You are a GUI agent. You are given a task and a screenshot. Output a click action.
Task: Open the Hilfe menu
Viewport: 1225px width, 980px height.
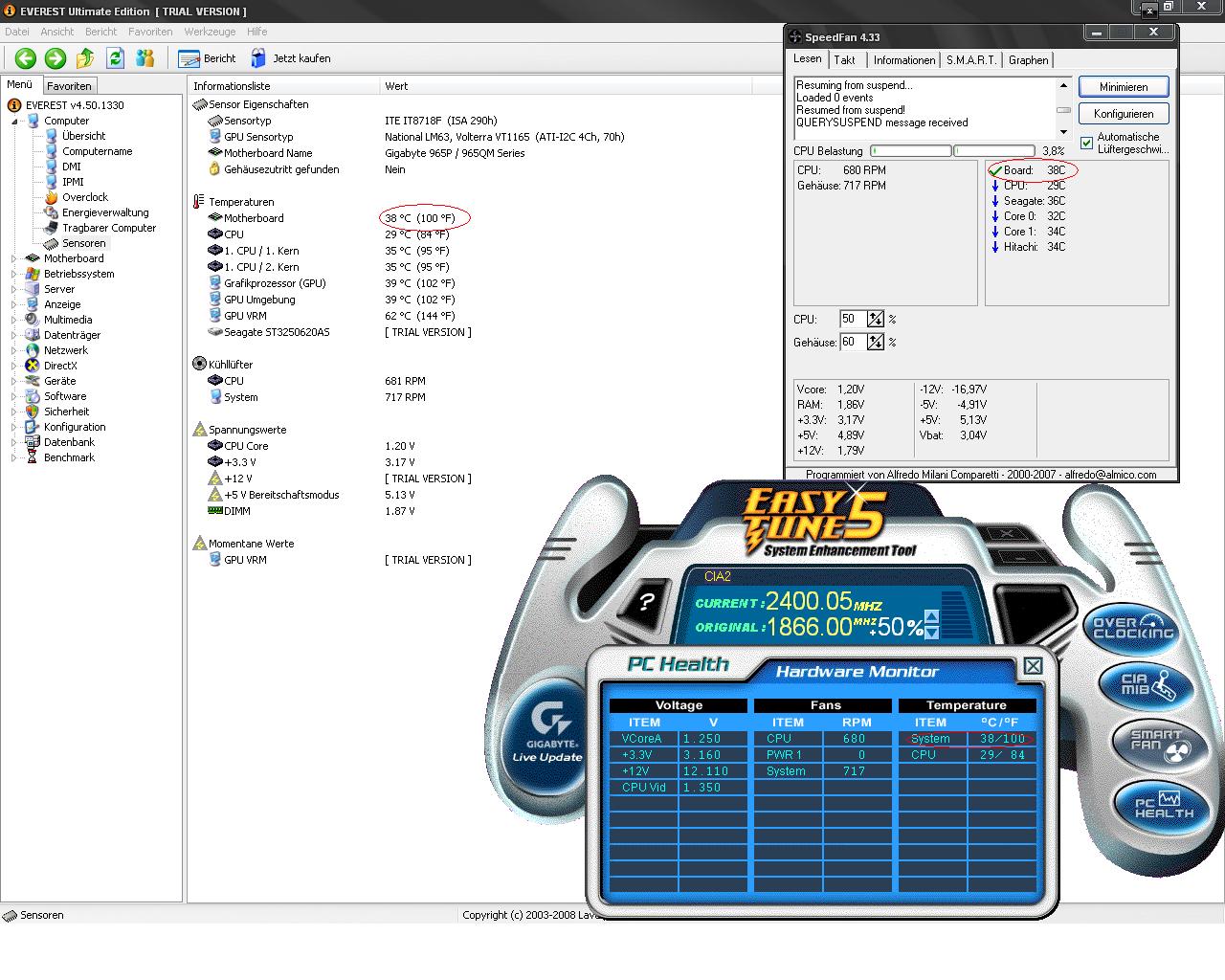[257, 32]
